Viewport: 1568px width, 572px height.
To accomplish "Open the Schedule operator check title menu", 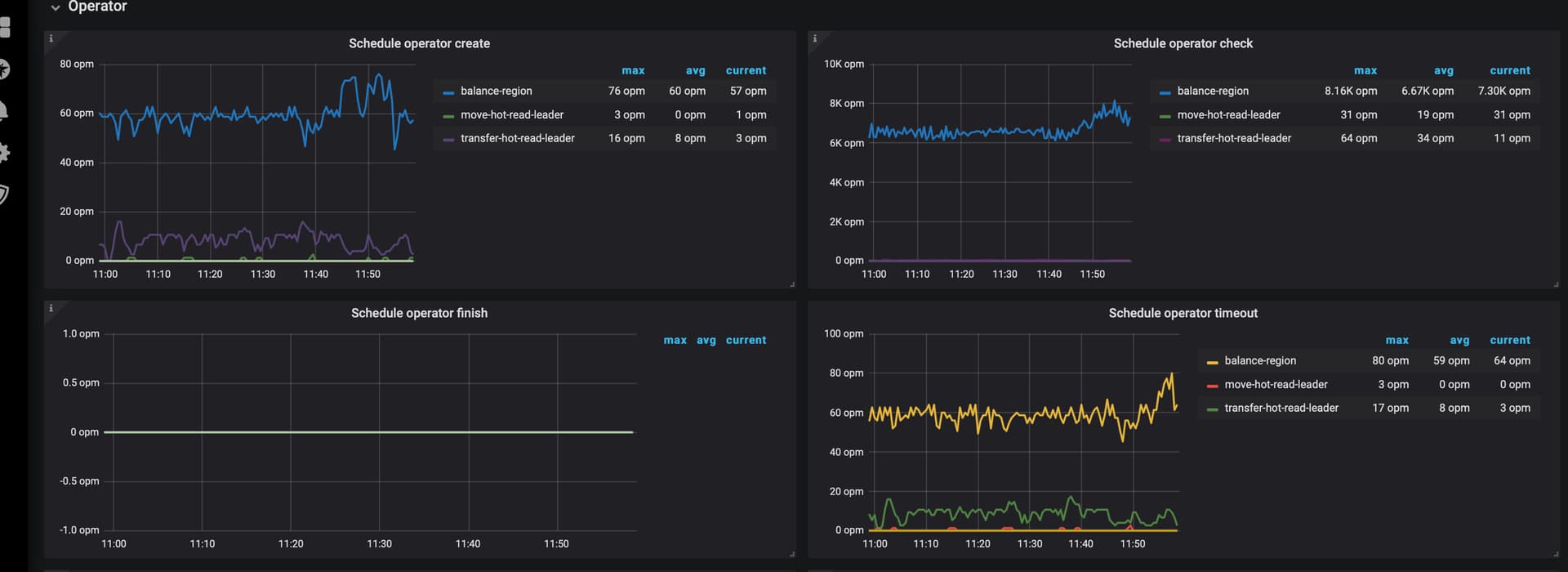I will (1183, 43).
